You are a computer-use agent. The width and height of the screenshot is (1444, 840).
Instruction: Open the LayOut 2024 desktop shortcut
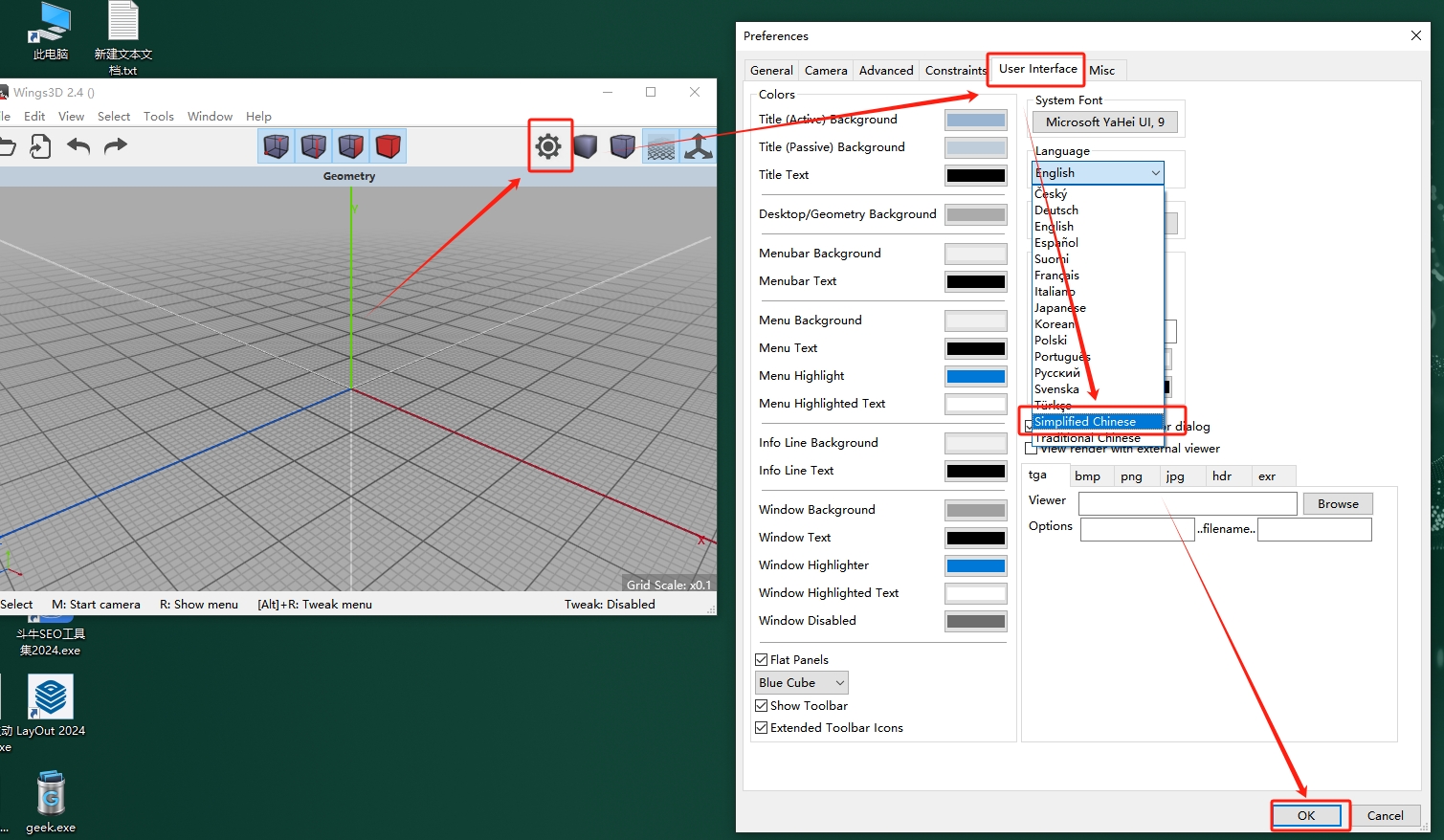click(x=51, y=706)
